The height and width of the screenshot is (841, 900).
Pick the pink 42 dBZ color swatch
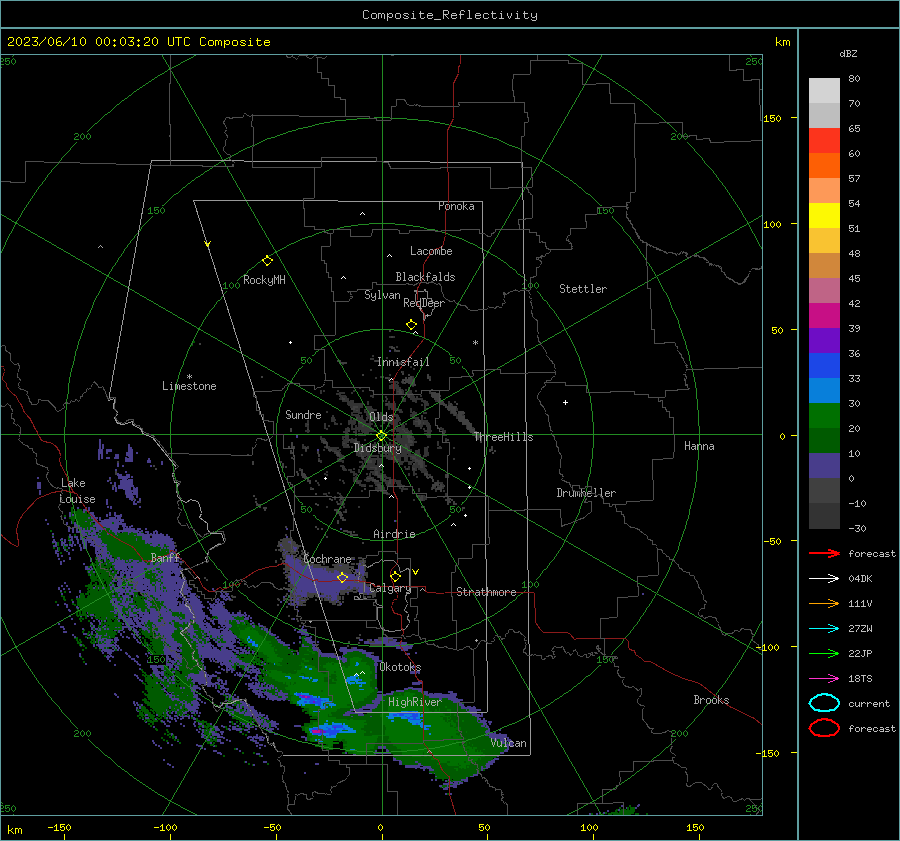click(824, 291)
